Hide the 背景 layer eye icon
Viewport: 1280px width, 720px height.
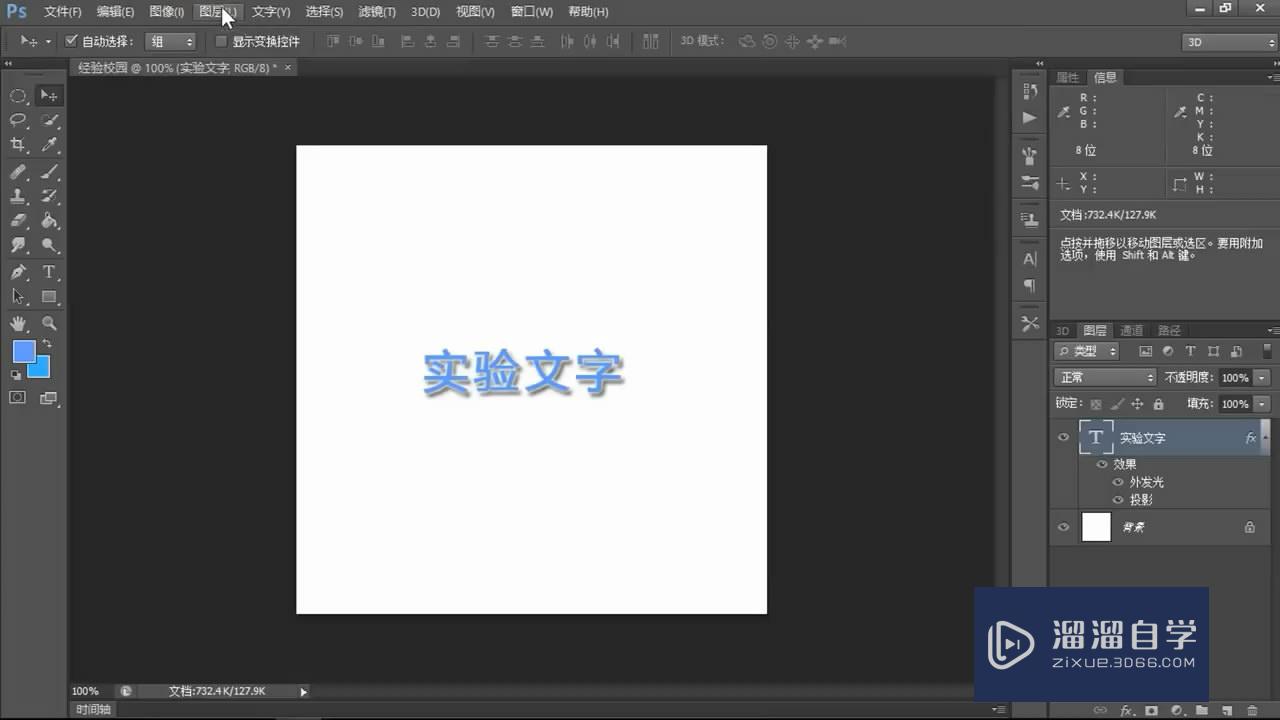[x=1063, y=527]
